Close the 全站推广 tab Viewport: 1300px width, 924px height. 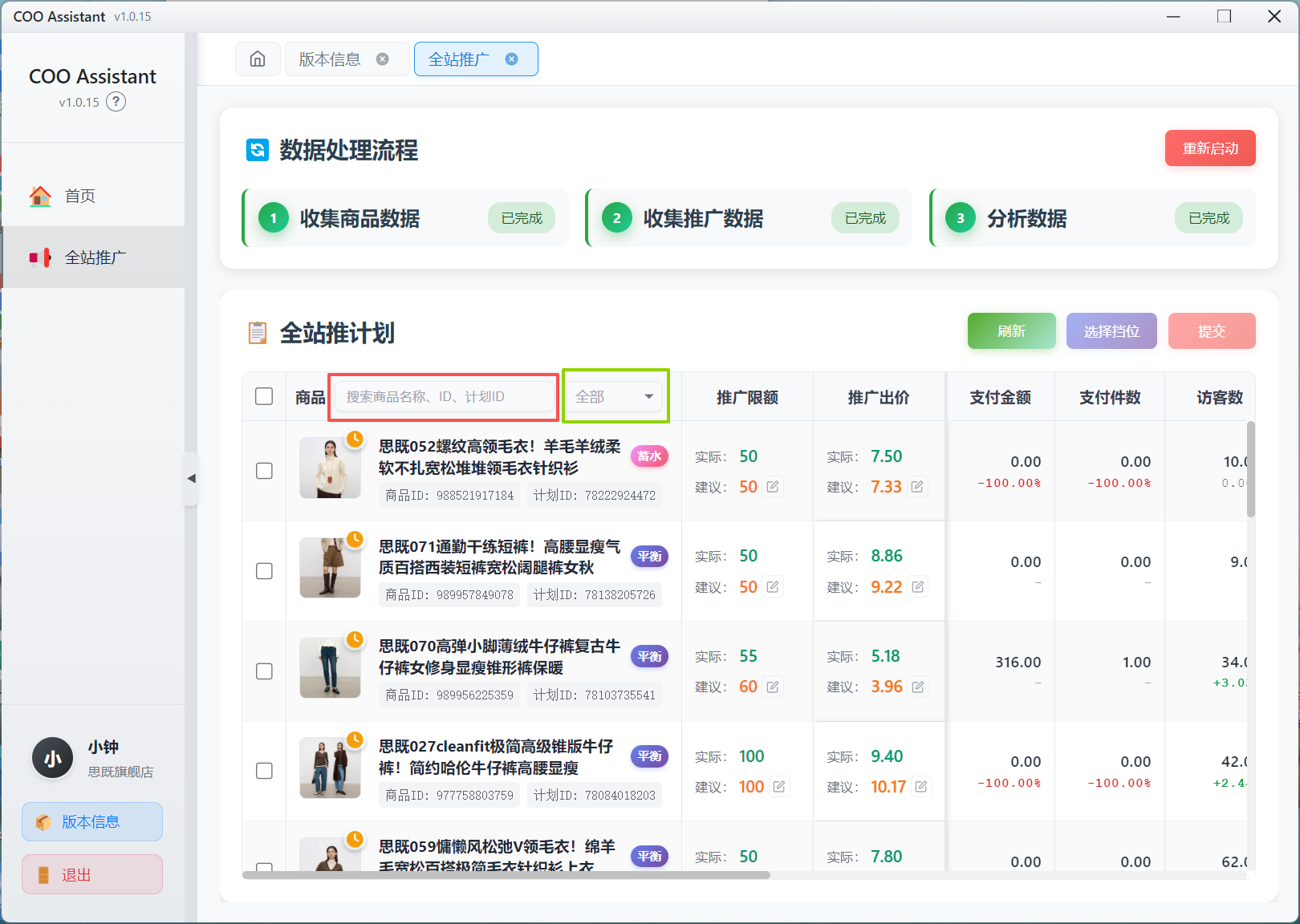[511, 59]
